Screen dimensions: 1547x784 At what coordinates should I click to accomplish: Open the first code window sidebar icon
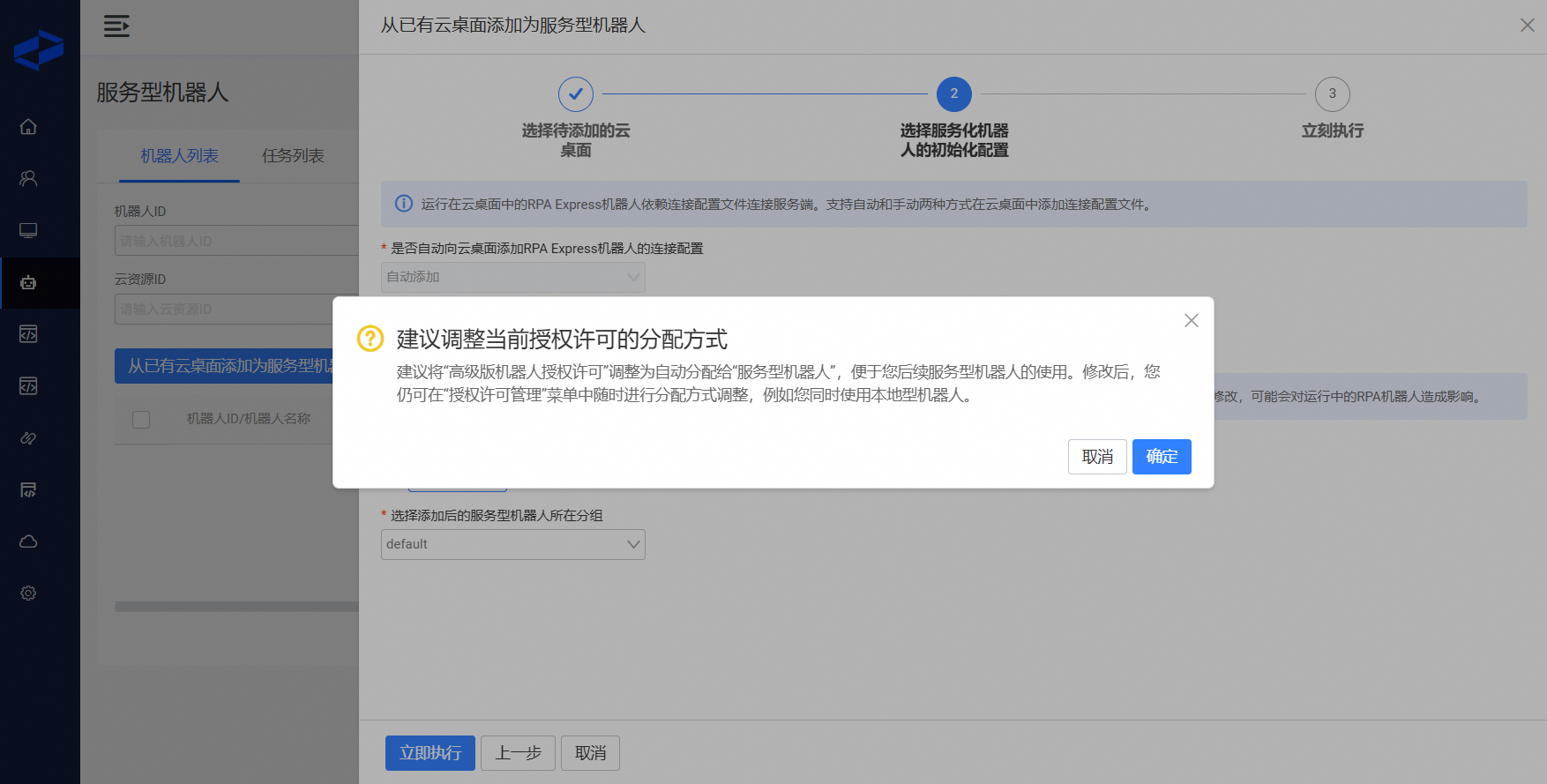pyautogui.click(x=28, y=334)
